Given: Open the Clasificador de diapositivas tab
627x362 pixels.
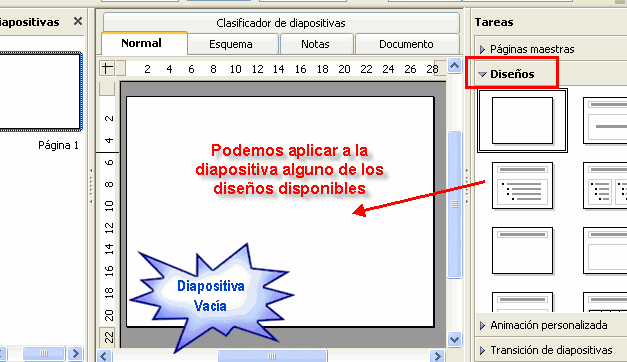Looking at the screenshot, I should [x=281, y=23].
